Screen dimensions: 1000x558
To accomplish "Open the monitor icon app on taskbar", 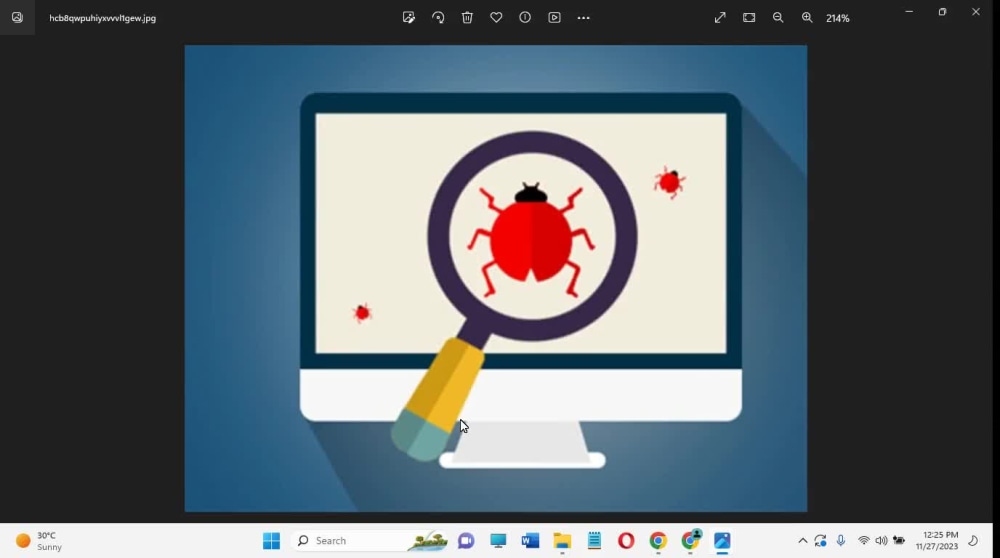I will coord(498,541).
